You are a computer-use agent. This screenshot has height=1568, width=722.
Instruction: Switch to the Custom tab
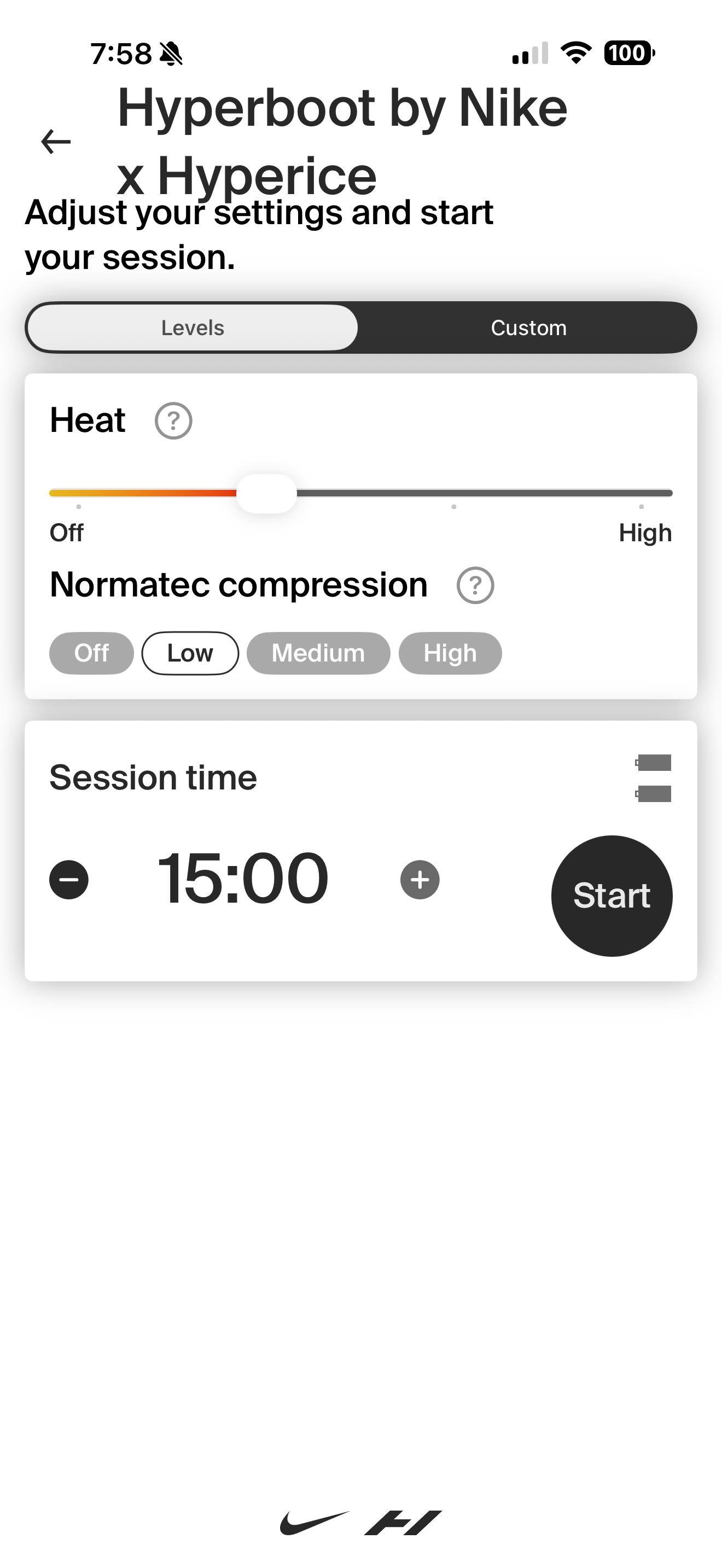(528, 327)
